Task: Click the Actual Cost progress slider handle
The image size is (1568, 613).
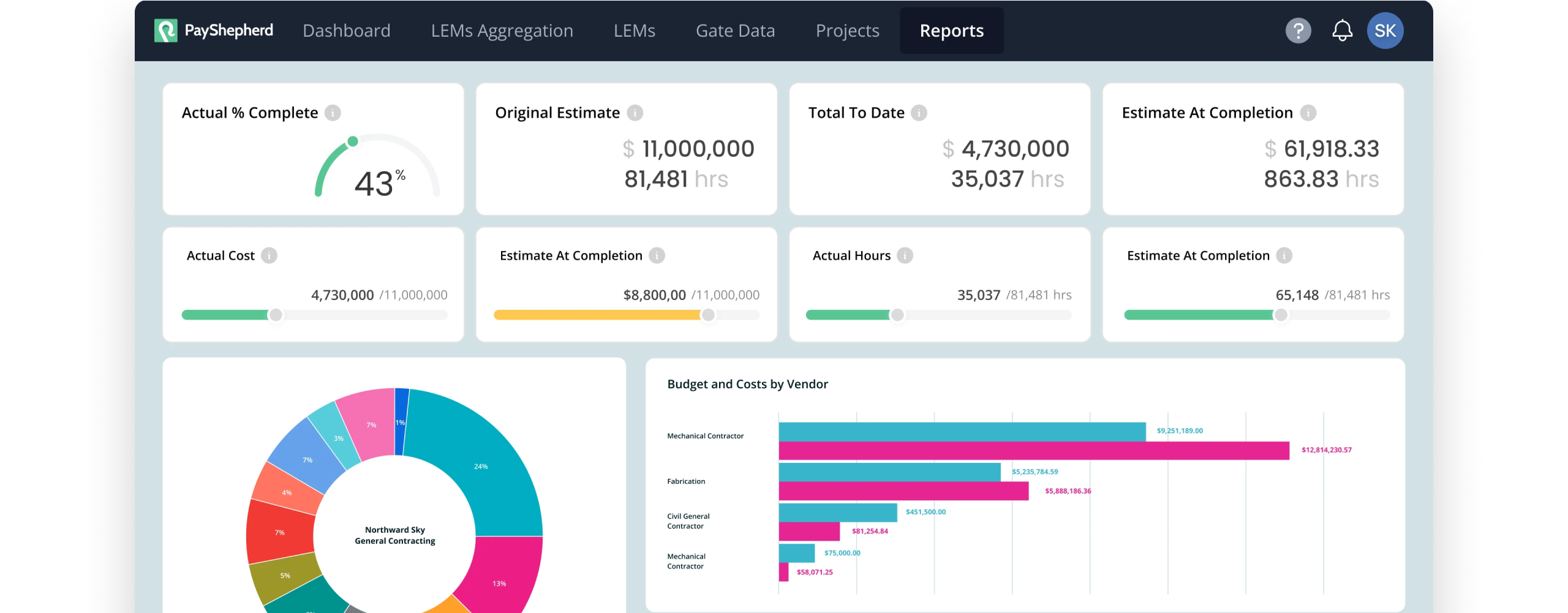Action: click(276, 315)
